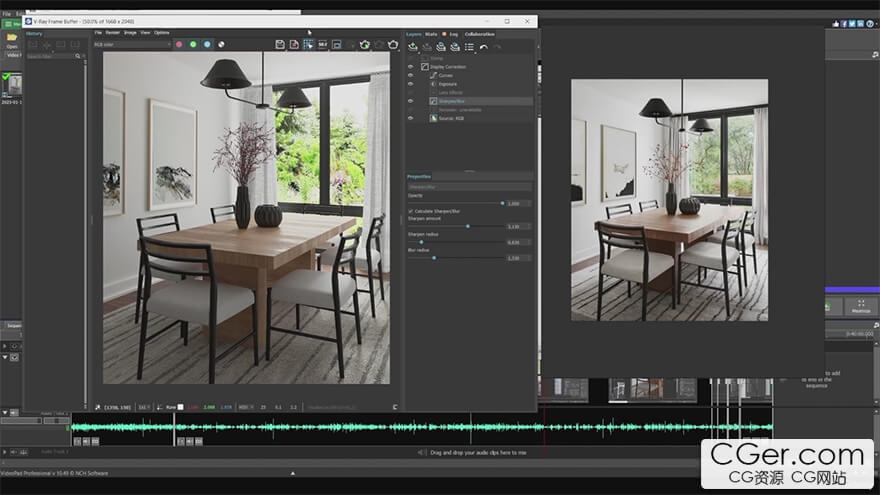
Task: Click the load layer tree preset icon
Action: tap(455, 47)
